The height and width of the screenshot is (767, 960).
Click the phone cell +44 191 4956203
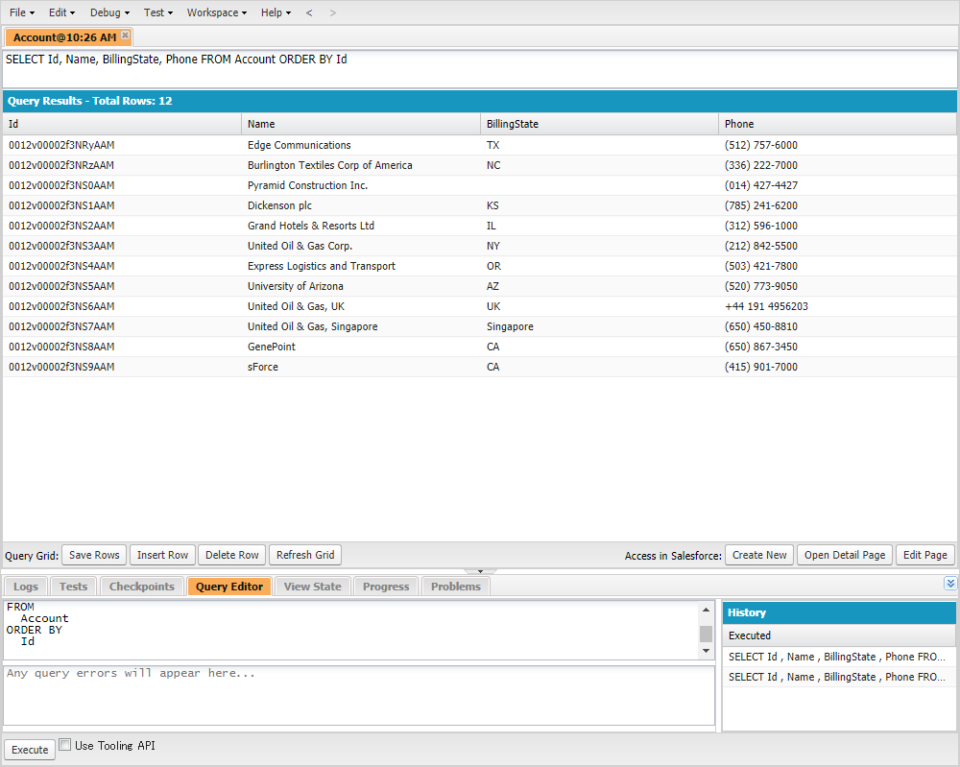(x=837, y=307)
